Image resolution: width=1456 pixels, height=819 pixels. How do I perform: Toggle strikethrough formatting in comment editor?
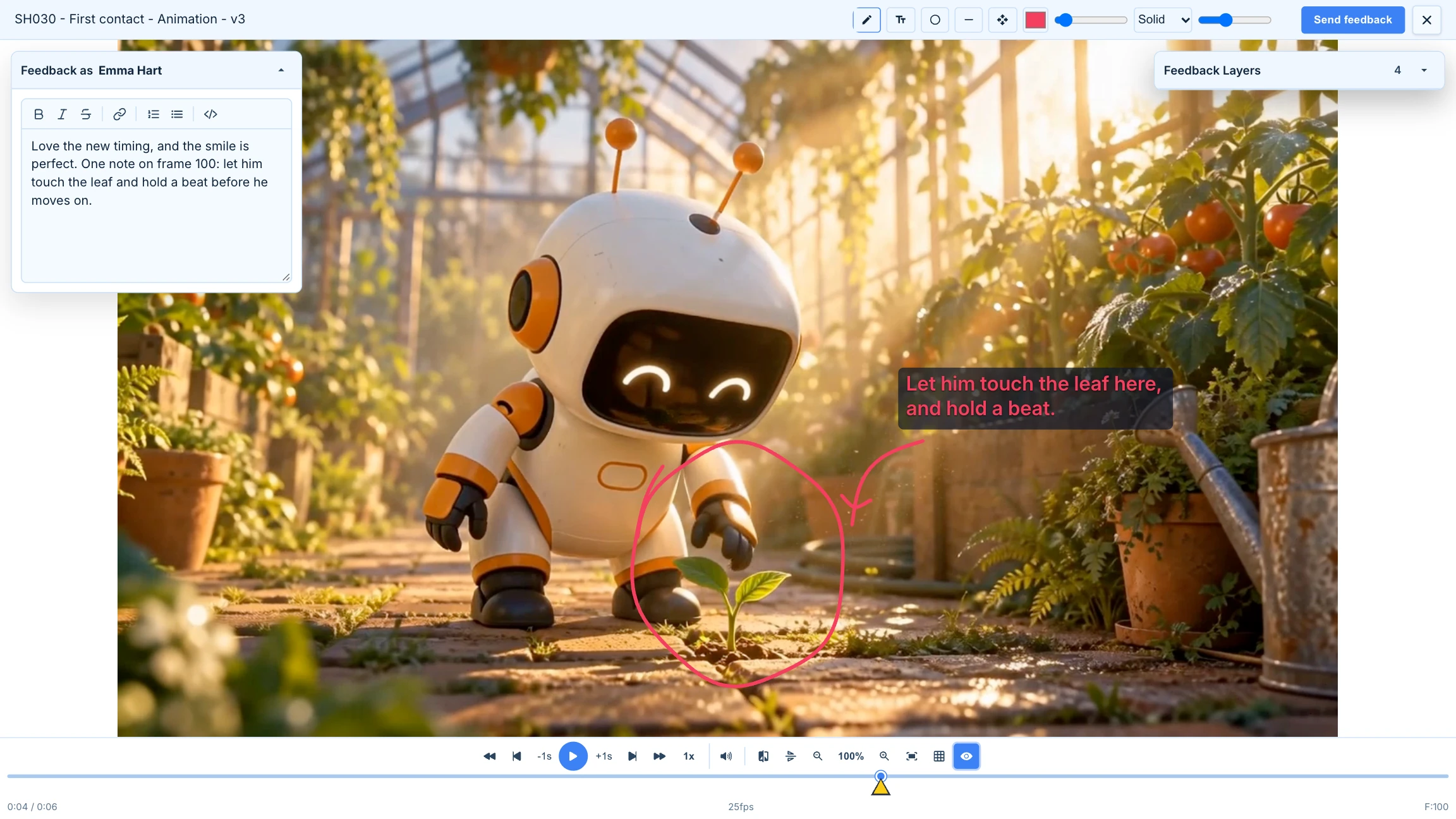coord(86,114)
